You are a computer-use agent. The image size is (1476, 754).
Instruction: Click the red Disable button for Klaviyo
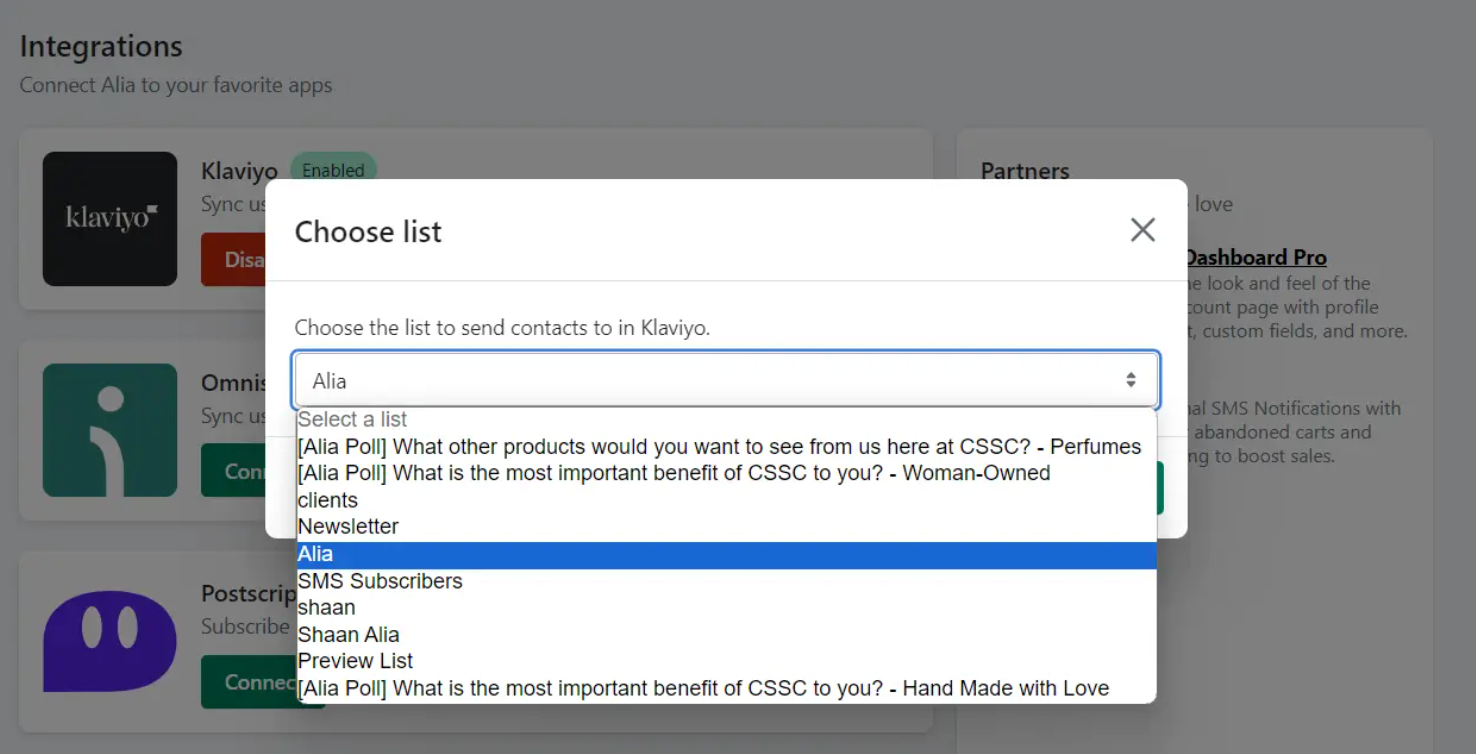(233, 260)
